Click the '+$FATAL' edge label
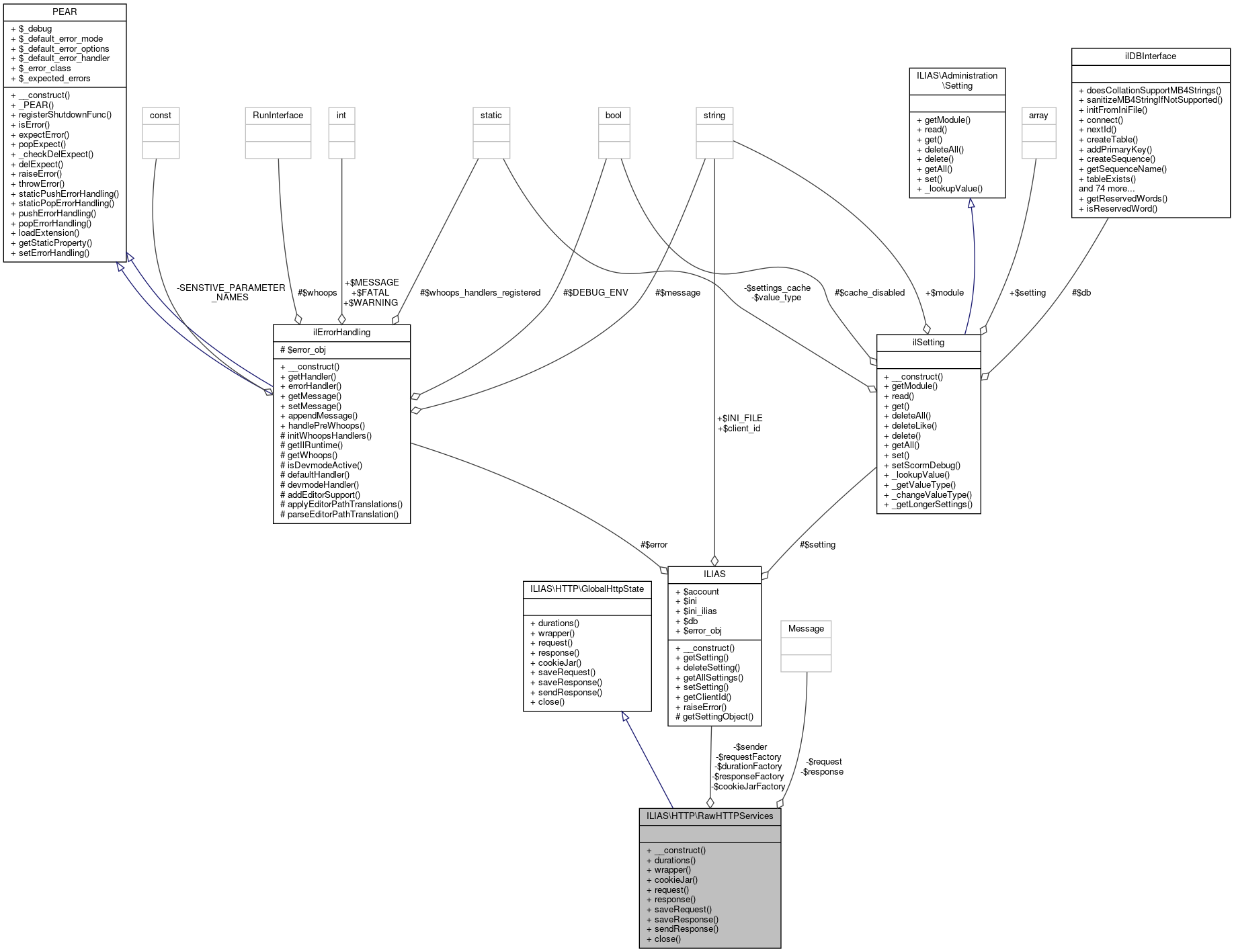The height and width of the screenshot is (952, 1234). coord(370,293)
